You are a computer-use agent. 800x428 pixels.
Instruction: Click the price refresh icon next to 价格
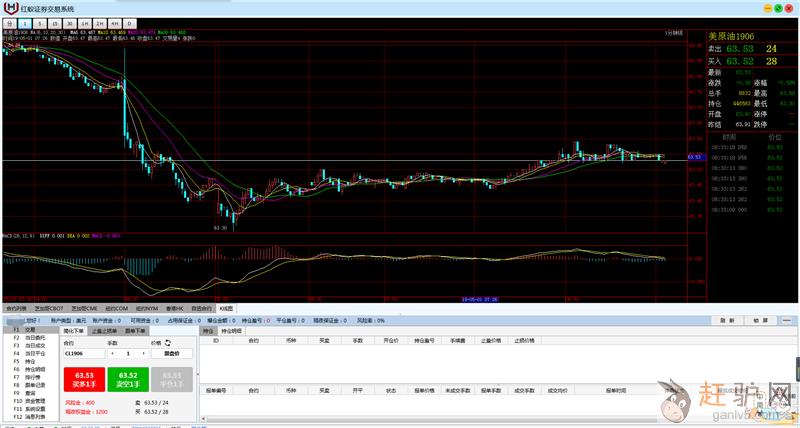169,343
